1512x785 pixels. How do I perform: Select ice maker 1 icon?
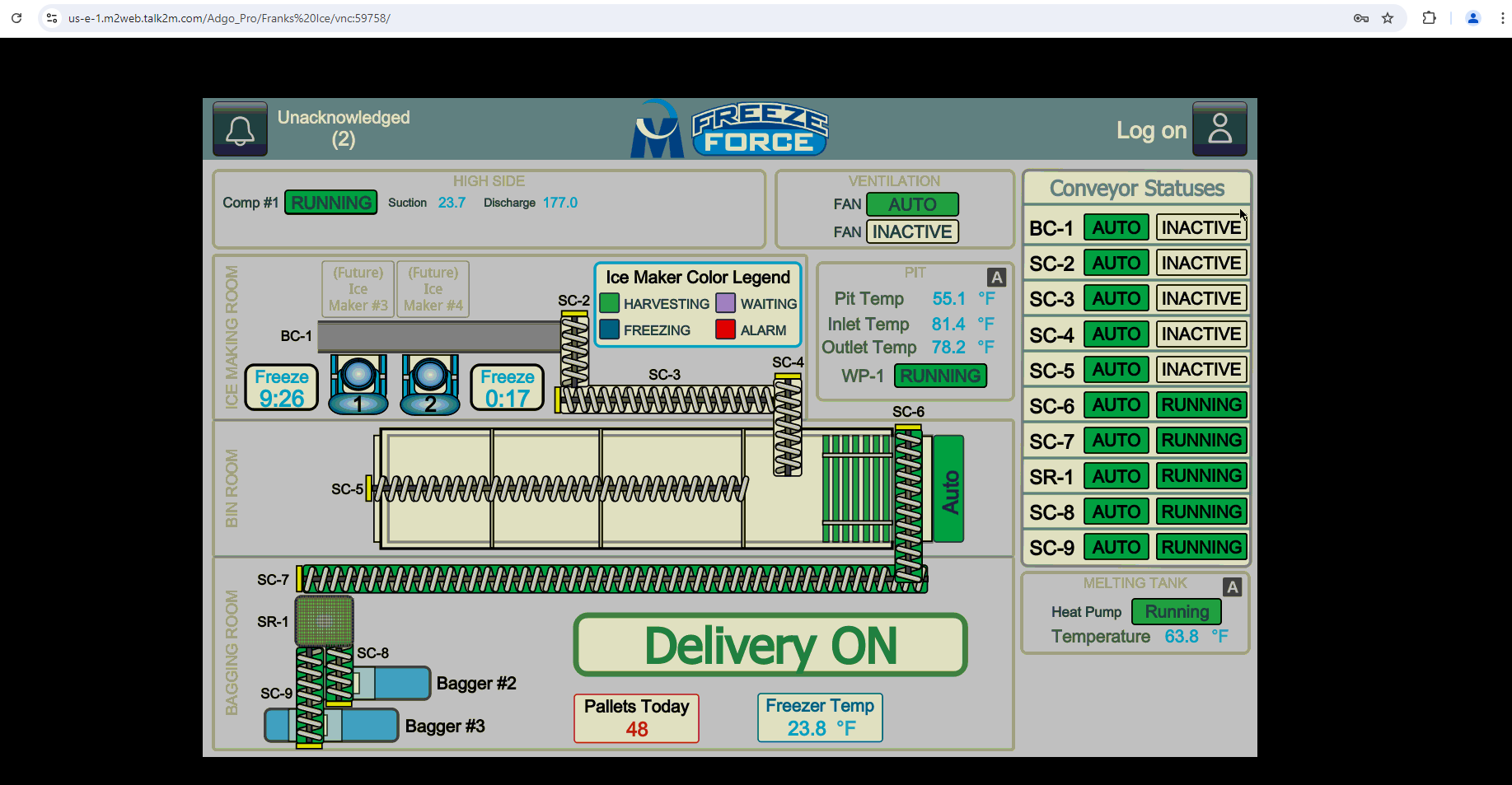[358, 385]
